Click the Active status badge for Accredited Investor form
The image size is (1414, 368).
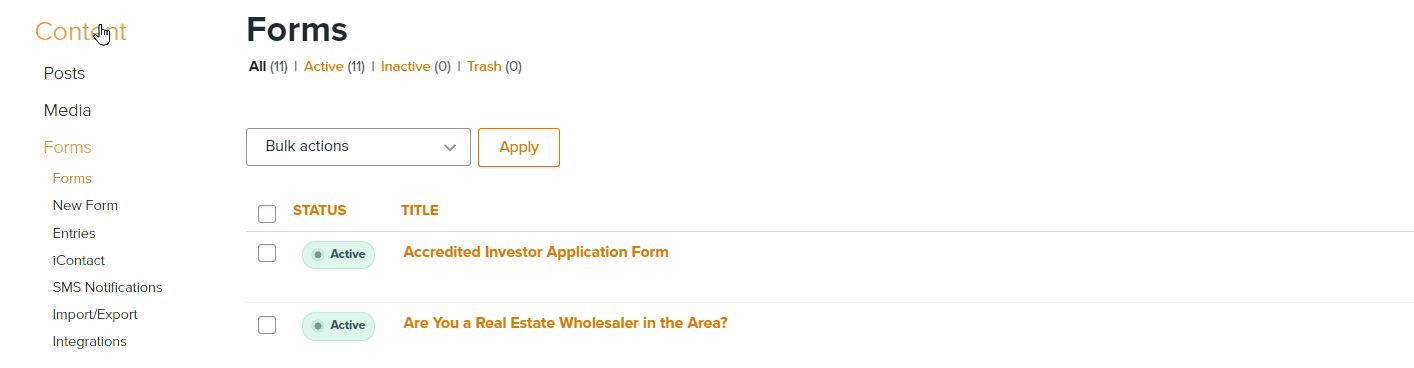coord(338,254)
